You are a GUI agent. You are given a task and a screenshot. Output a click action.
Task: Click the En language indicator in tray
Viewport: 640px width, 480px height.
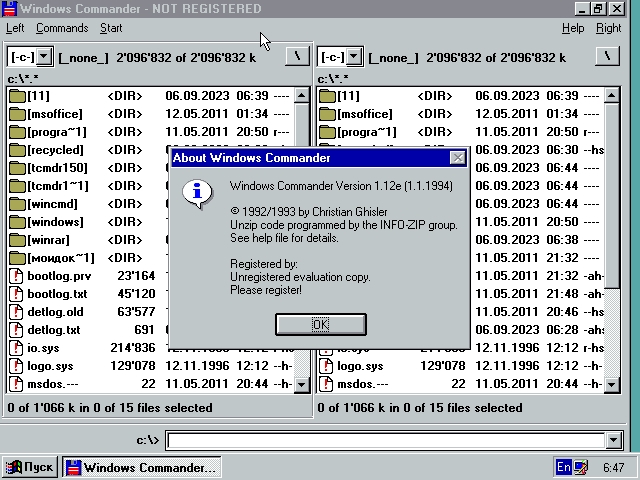click(564, 467)
